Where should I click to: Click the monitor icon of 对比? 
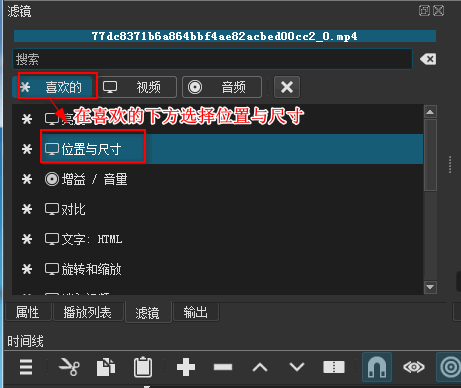(52, 209)
